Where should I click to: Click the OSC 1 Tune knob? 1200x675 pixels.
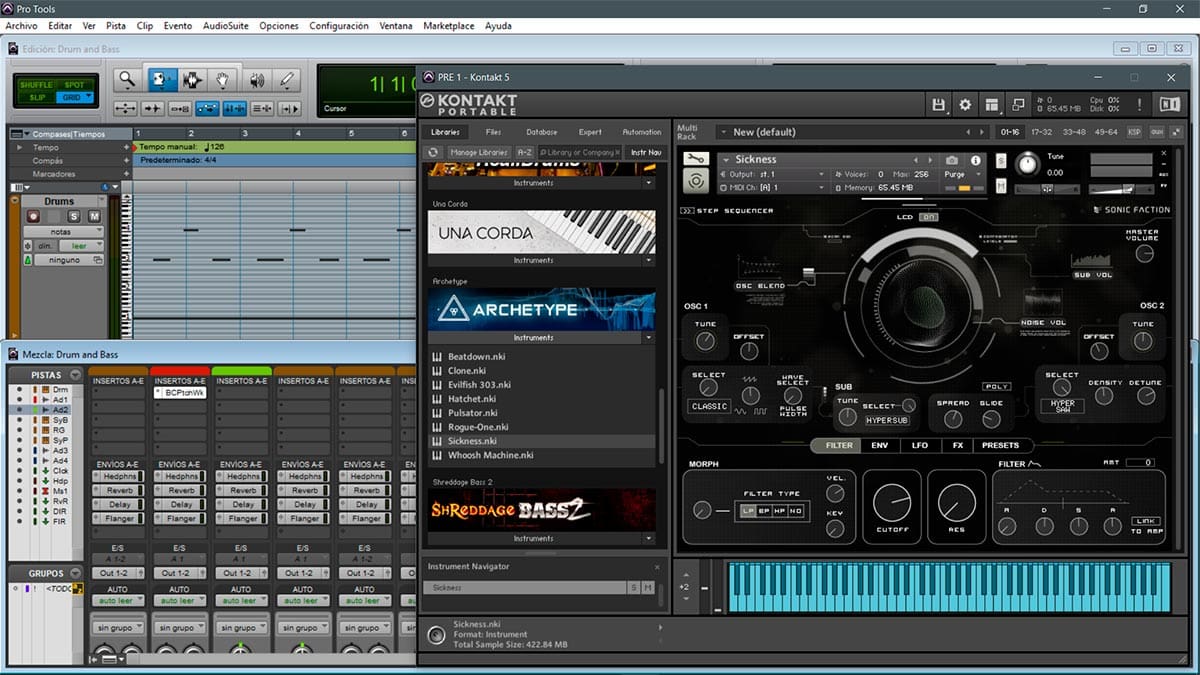[705, 343]
